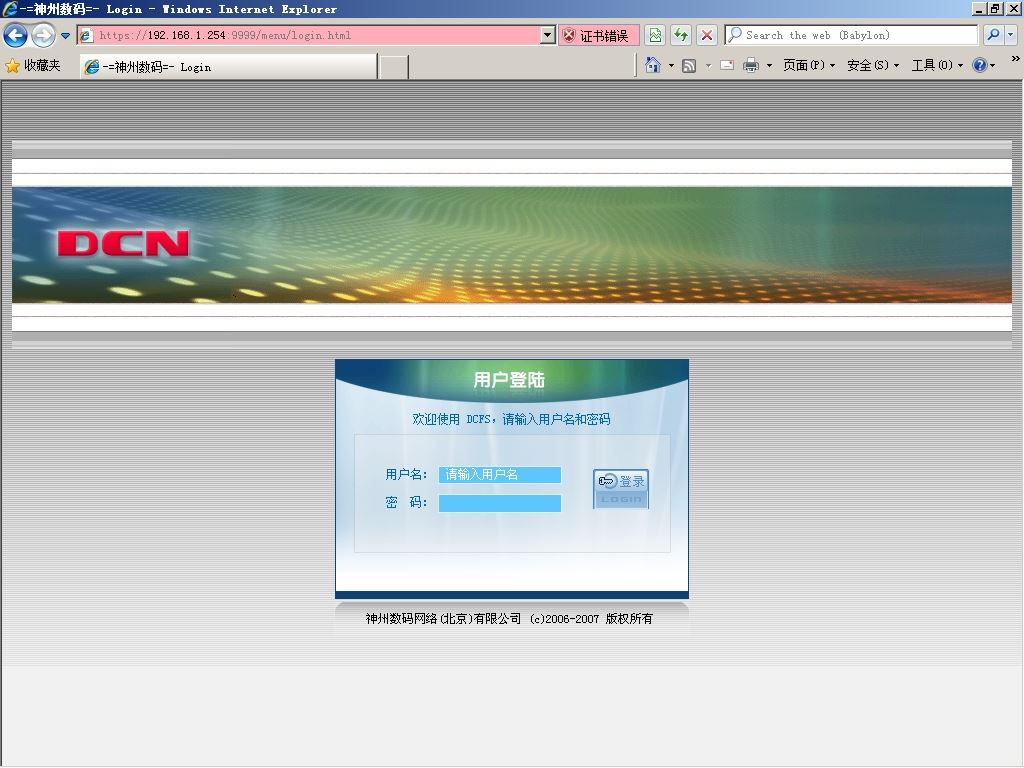Click the search magnifier button
The height and width of the screenshot is (768, 1024).
pos(993,35)
